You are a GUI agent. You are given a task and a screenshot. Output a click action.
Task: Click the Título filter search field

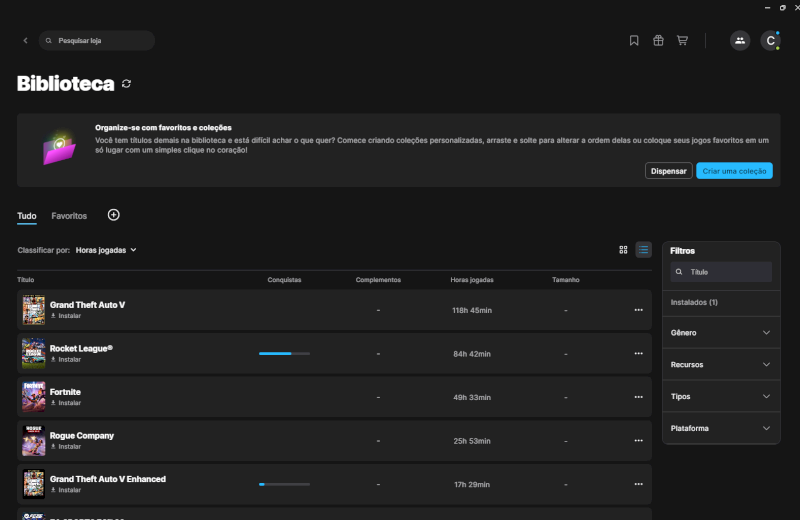[721, 272]
